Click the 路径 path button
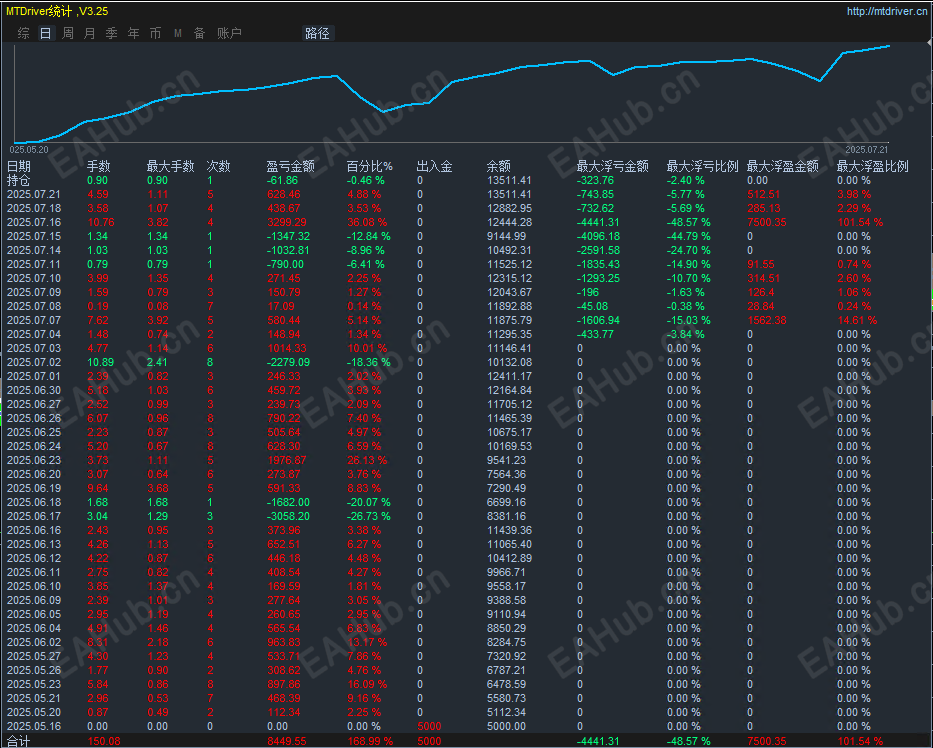 [317, 33]
